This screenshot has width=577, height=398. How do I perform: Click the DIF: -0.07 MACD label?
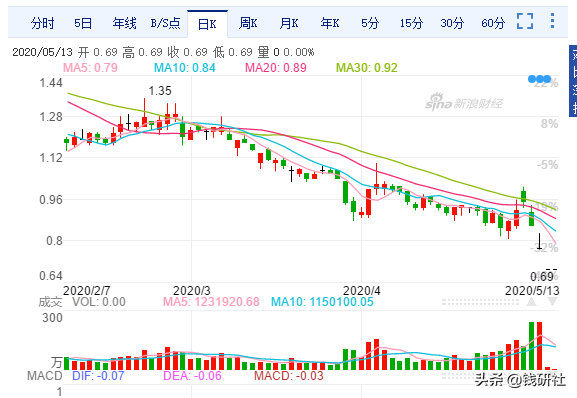click(98, 376)
